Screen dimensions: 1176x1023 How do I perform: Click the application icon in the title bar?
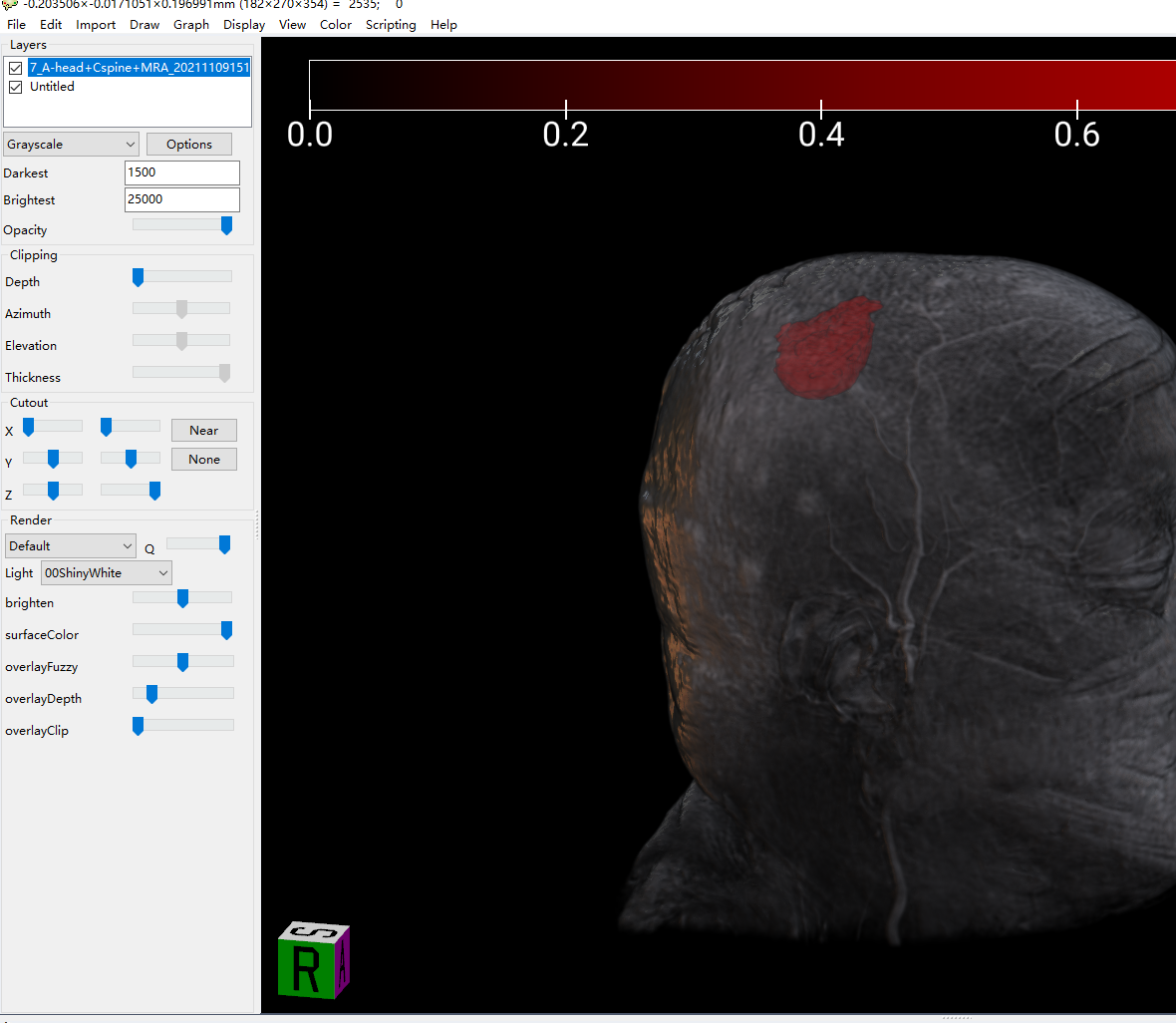click(x=10, y=4)
